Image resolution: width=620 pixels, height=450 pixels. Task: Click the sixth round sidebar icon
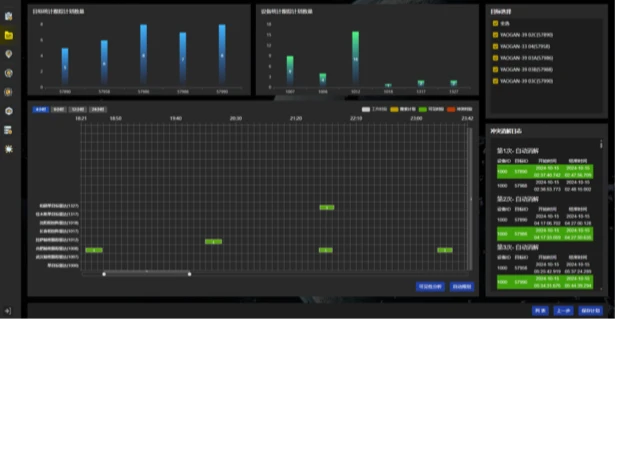tap(9, 111)
